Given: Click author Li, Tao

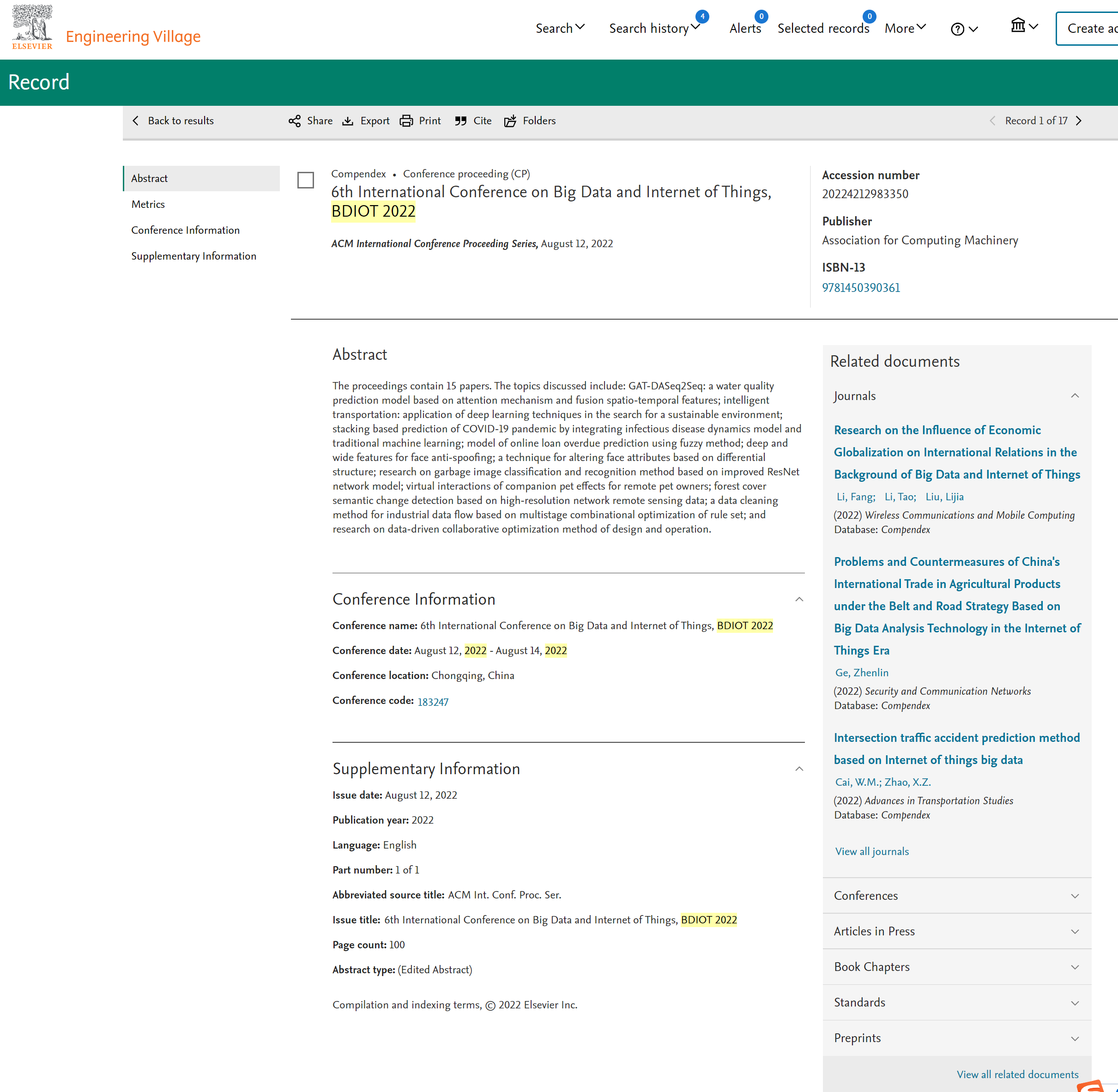Looking at the screenshot, I should point(900,497).
